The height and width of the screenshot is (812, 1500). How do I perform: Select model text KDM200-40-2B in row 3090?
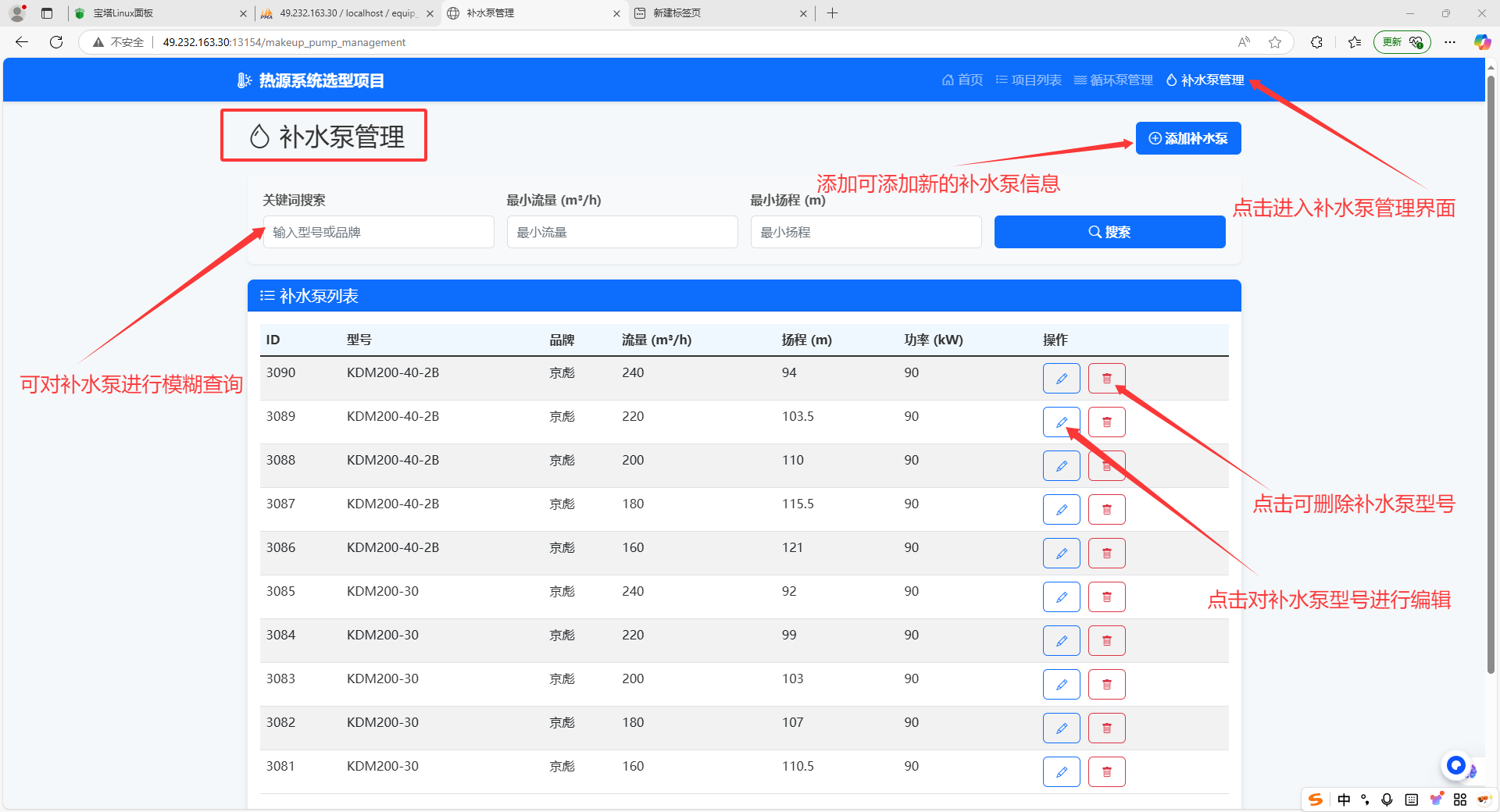coord(393,372)
